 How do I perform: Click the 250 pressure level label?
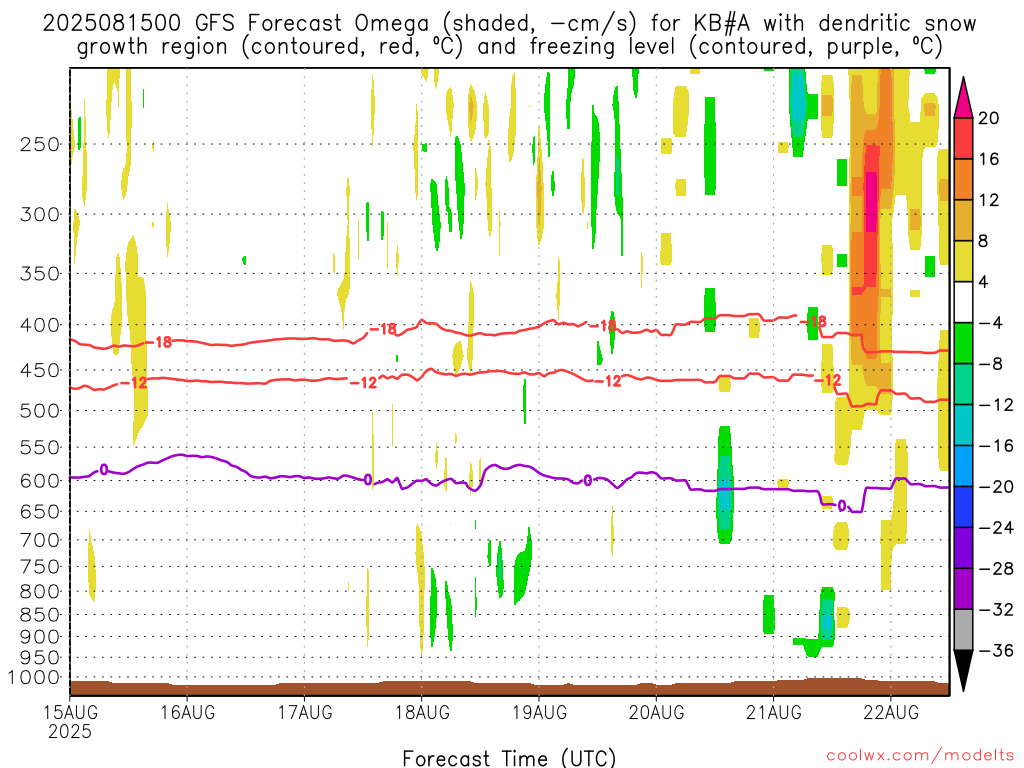(x=40, y=144)
